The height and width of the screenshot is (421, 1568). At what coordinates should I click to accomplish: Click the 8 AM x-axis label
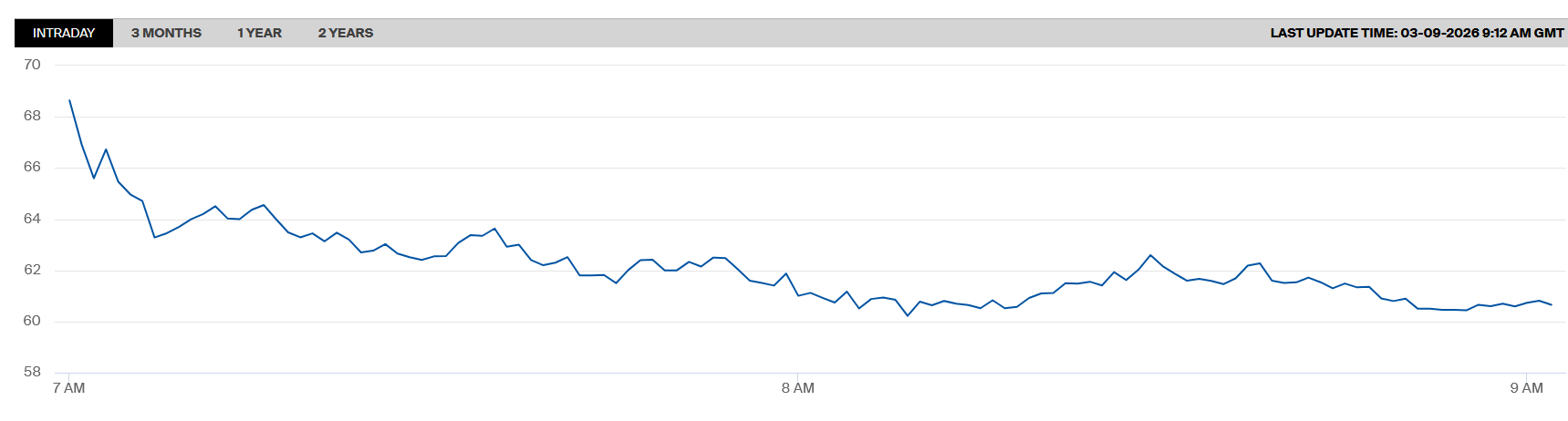point(797,388)
